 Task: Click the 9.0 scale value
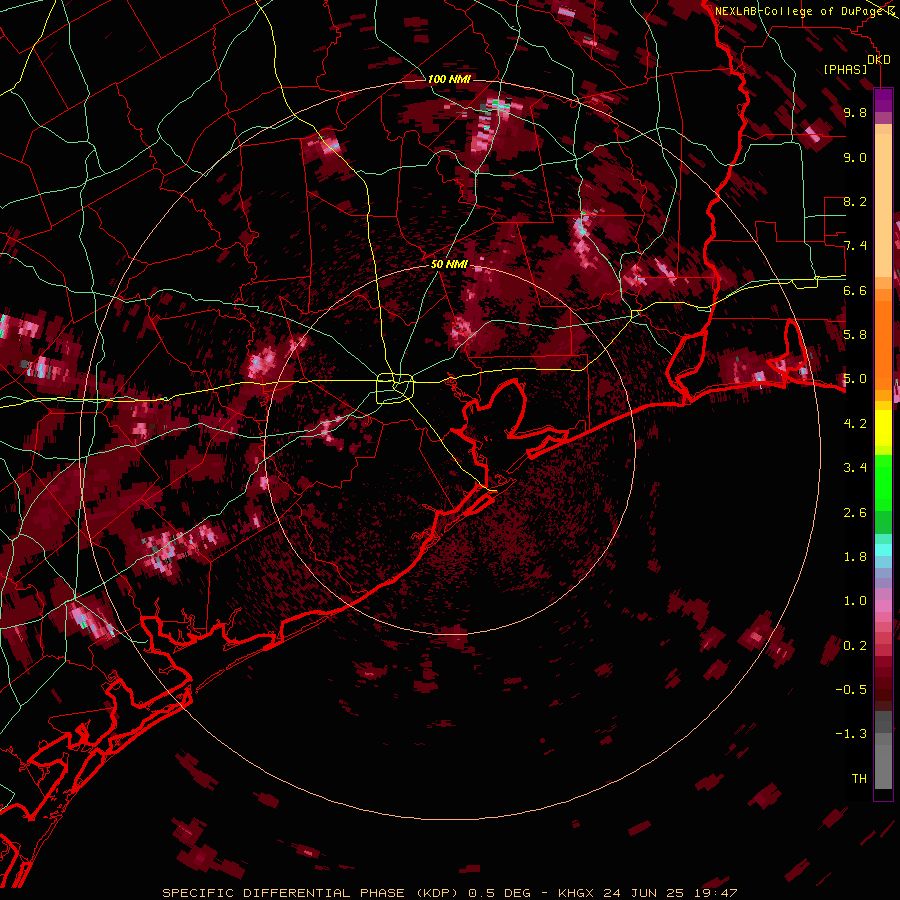pyautogui.click(x=855, y=157)
